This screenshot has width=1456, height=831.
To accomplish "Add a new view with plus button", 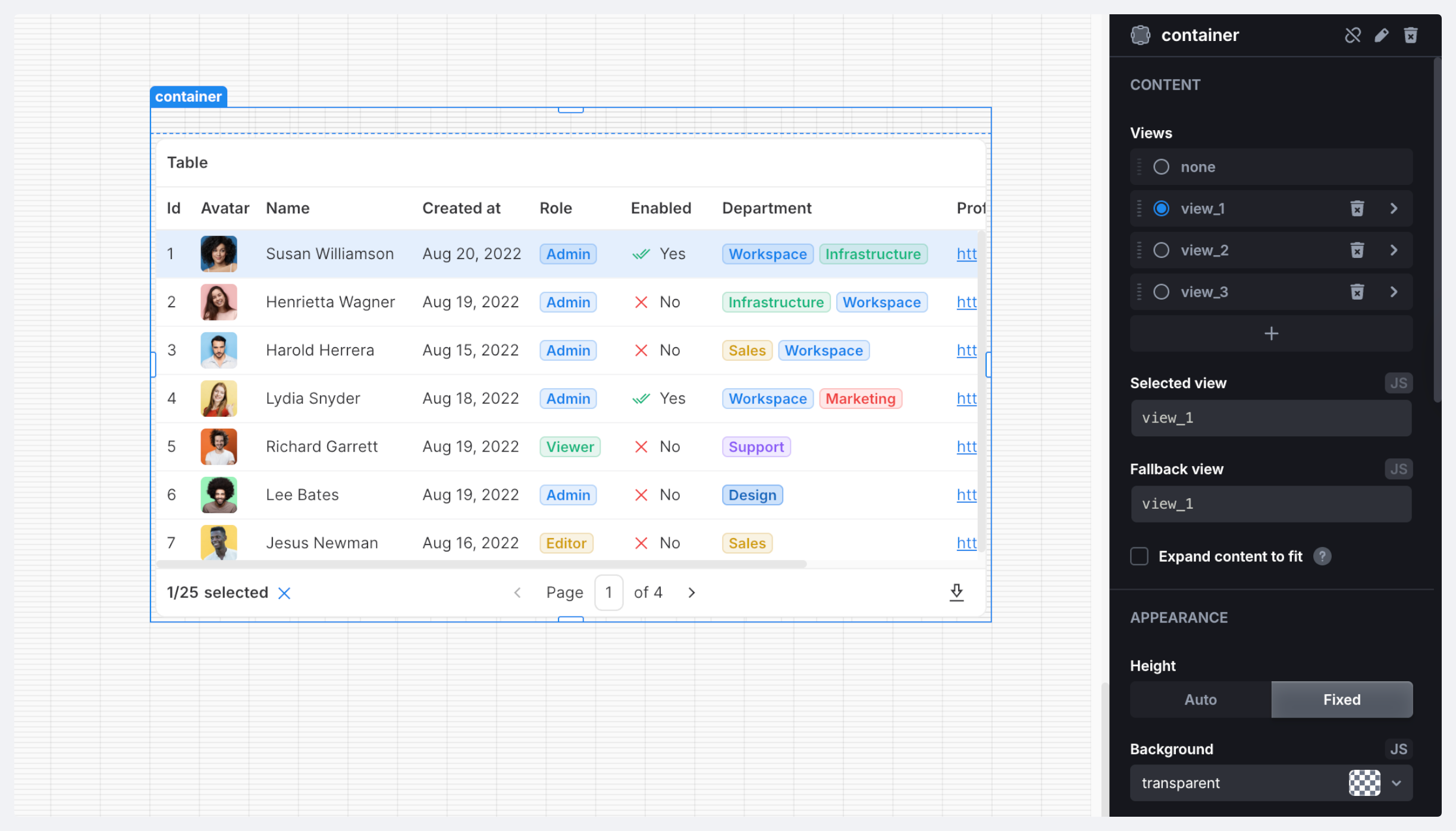I will 1271,333.
